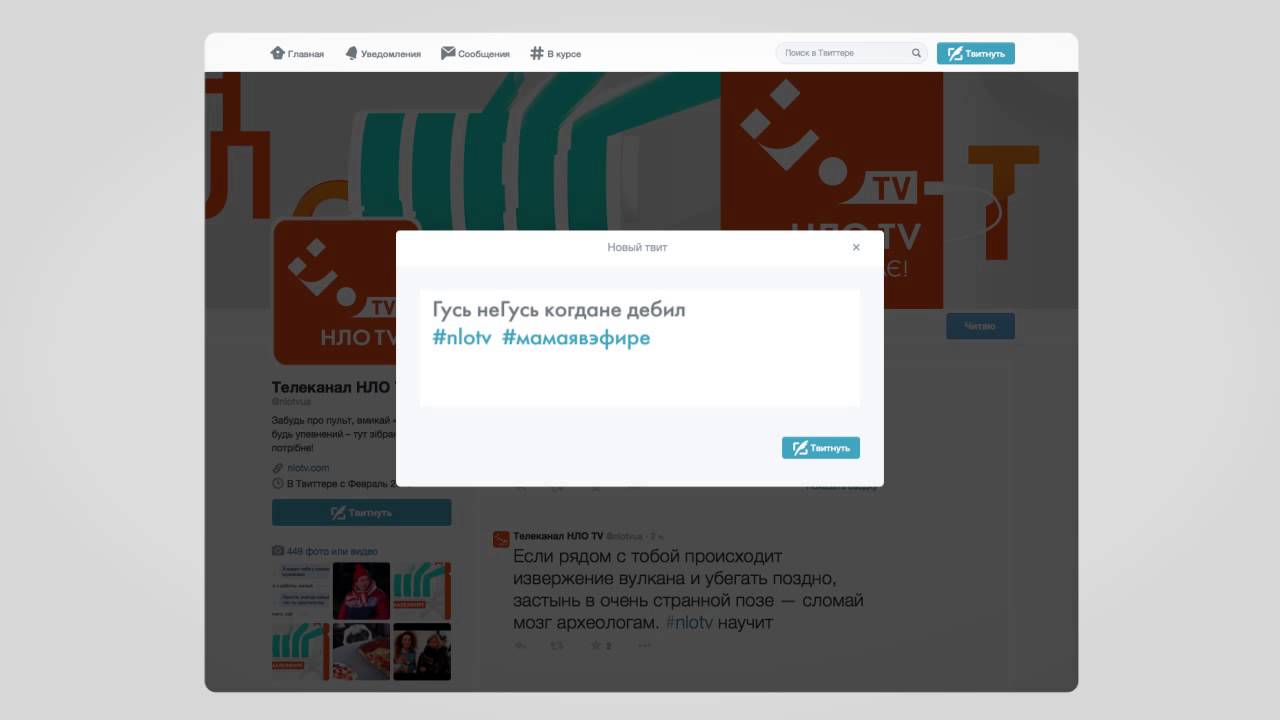Click the #мамаявэфире hashtag in draft
Image resolution: width=1280 pixels, height=720 pixels.
tap(576, 338)
